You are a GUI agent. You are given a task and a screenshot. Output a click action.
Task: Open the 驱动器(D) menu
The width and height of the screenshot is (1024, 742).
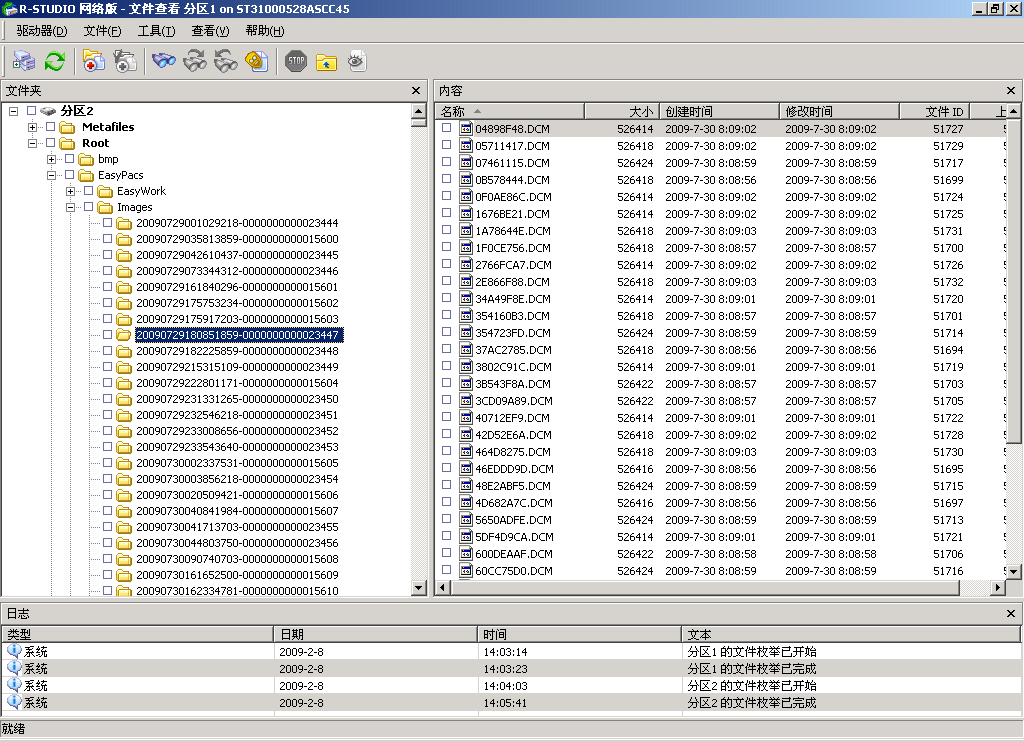click(x=42, y=31)
